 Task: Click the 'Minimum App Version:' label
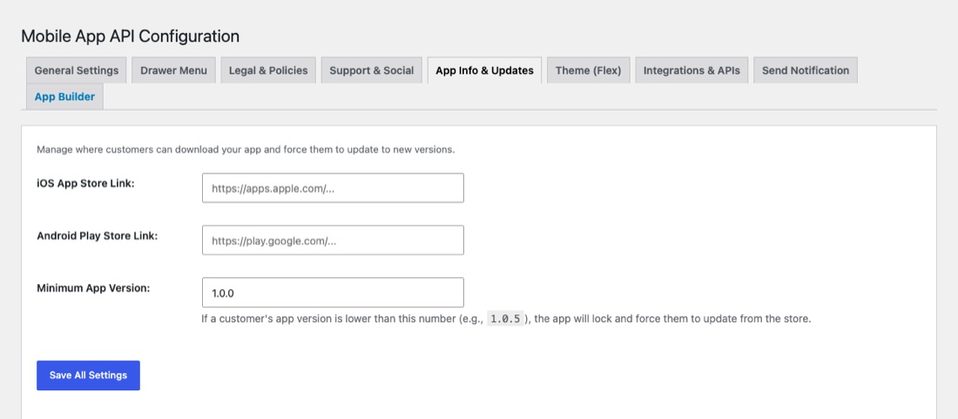(x=93, y=288)
